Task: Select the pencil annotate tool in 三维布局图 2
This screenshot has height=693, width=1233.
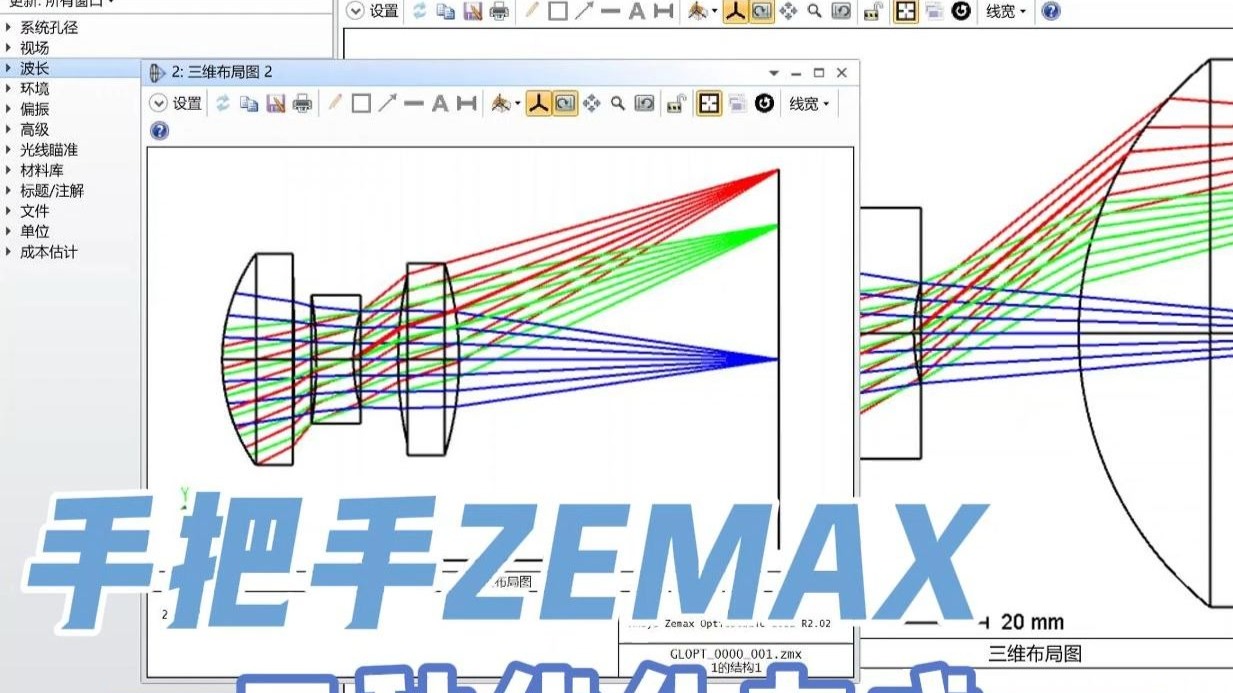Action: 335,103
